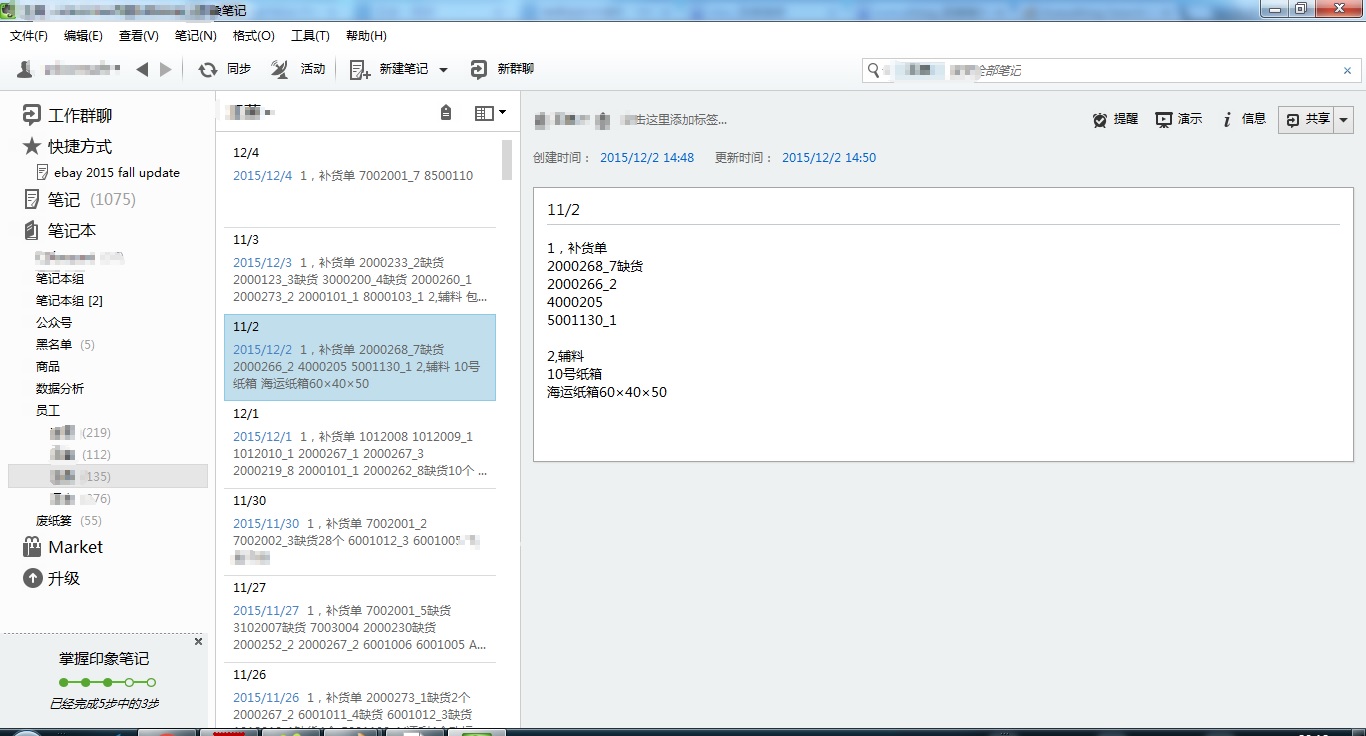
Task: Expand the Share (共享) button dropdown arrow
Action: point(1344,119)
